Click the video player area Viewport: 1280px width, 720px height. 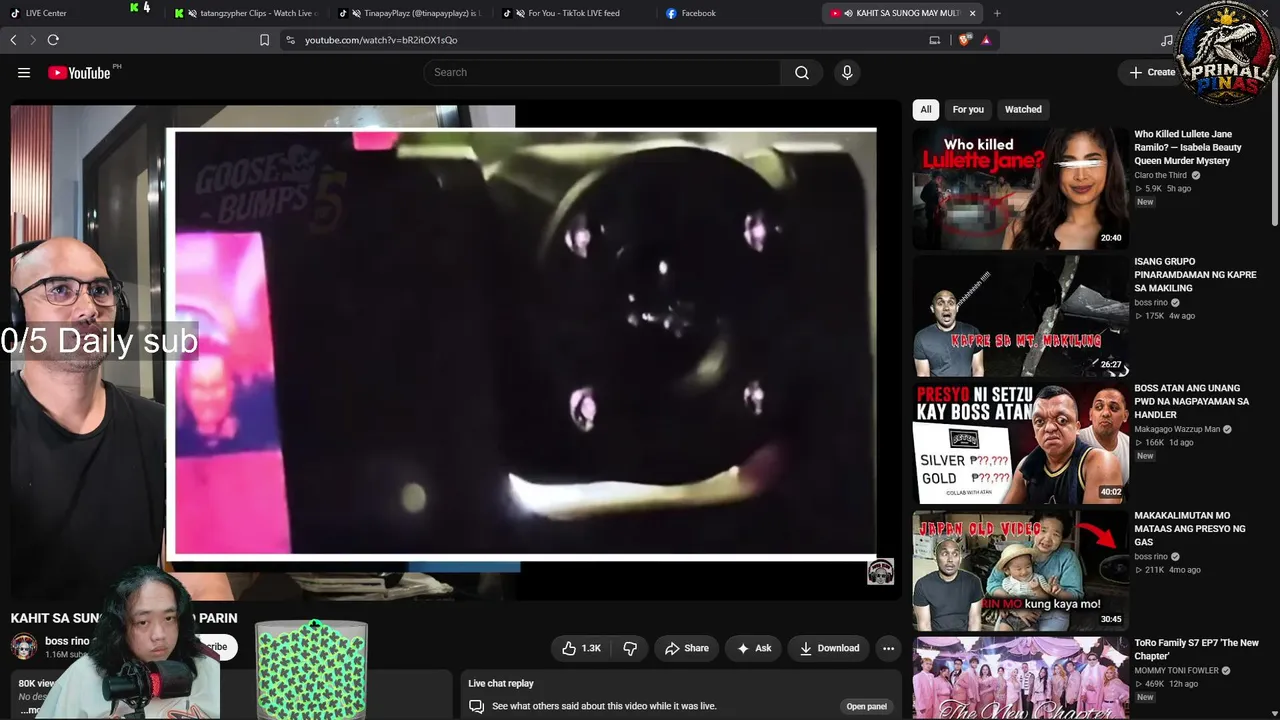pyautogui.click(x=456, y=352)
